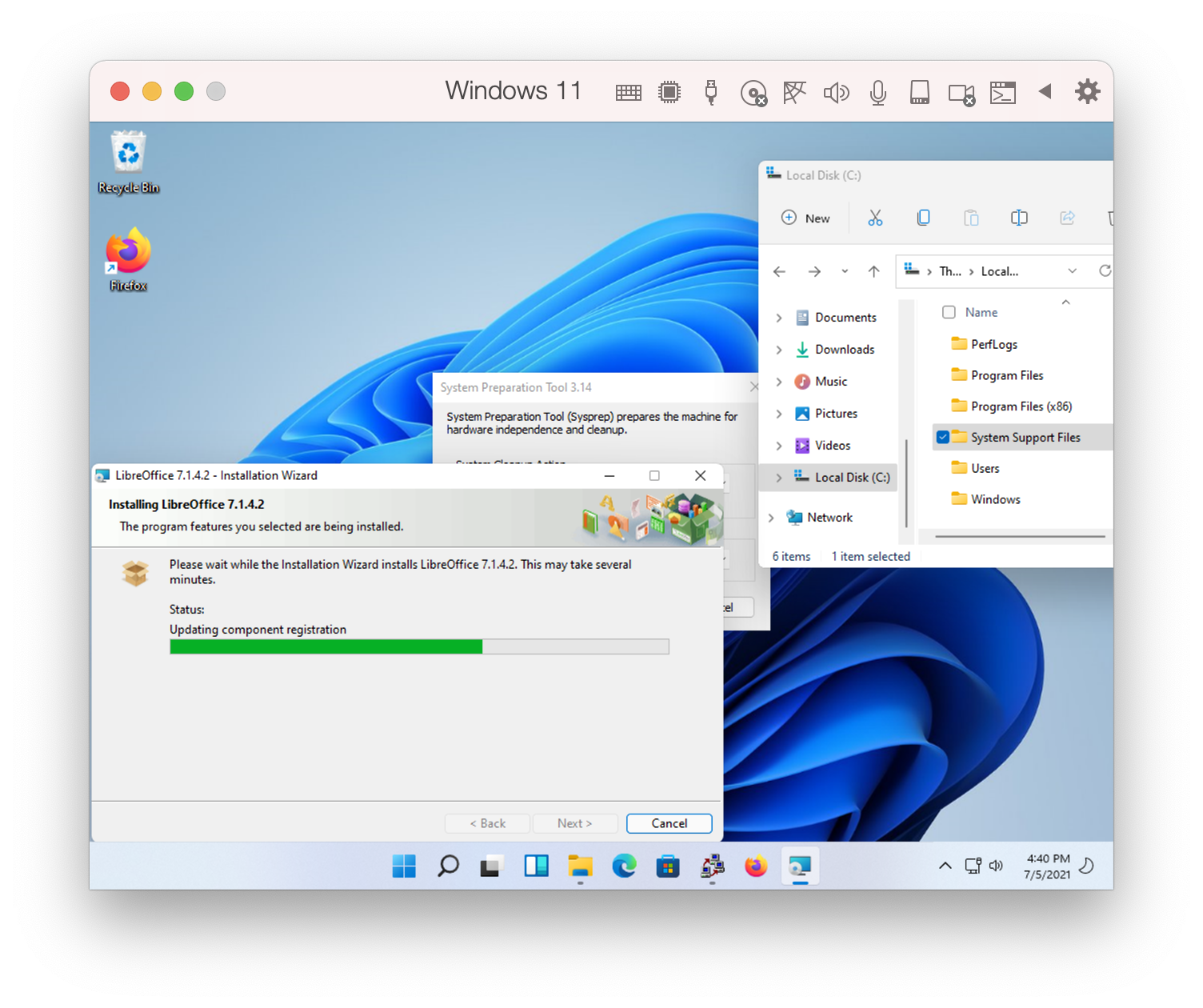Open Task View on taskbar
The height and width of the screenshot is (1008, 1203).
click(491, 866)
